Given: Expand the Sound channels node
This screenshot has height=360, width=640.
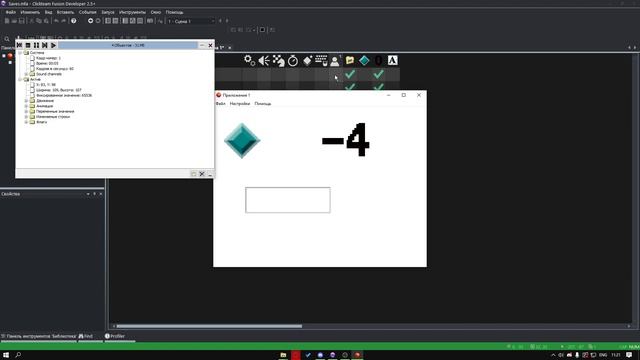Looking at the screenshot, I should 26,74.
